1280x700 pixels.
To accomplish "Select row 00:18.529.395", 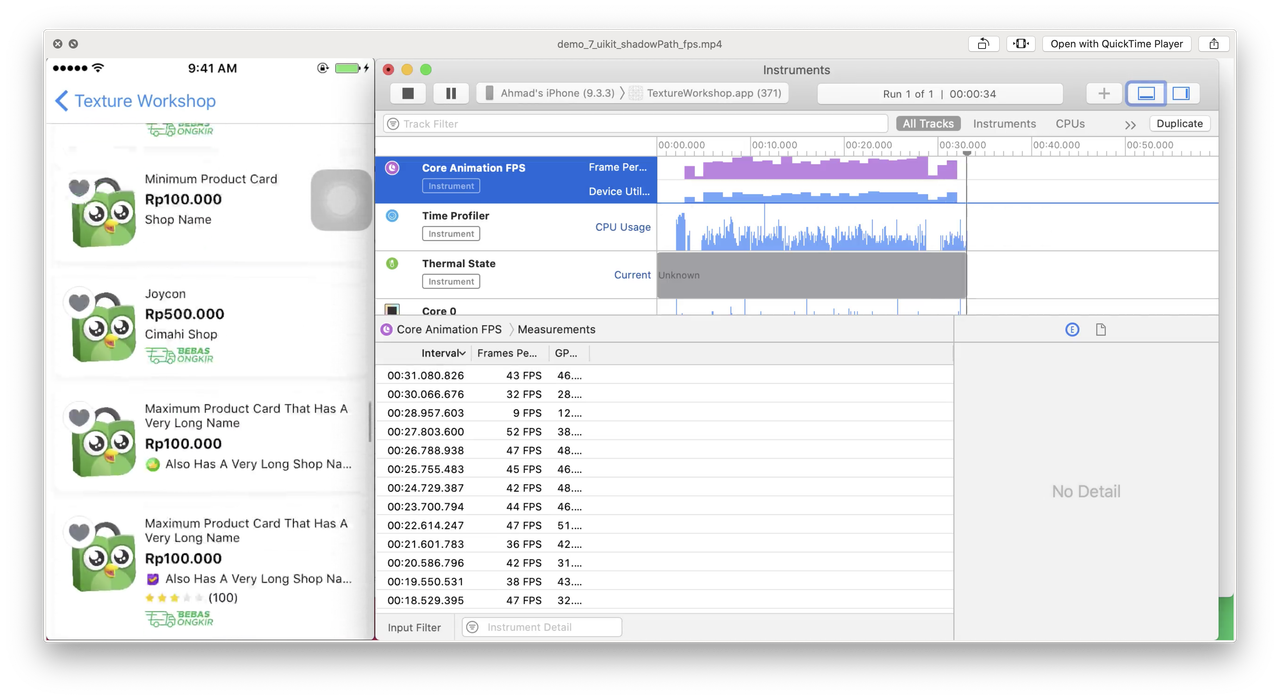I will tap(665, 600).
